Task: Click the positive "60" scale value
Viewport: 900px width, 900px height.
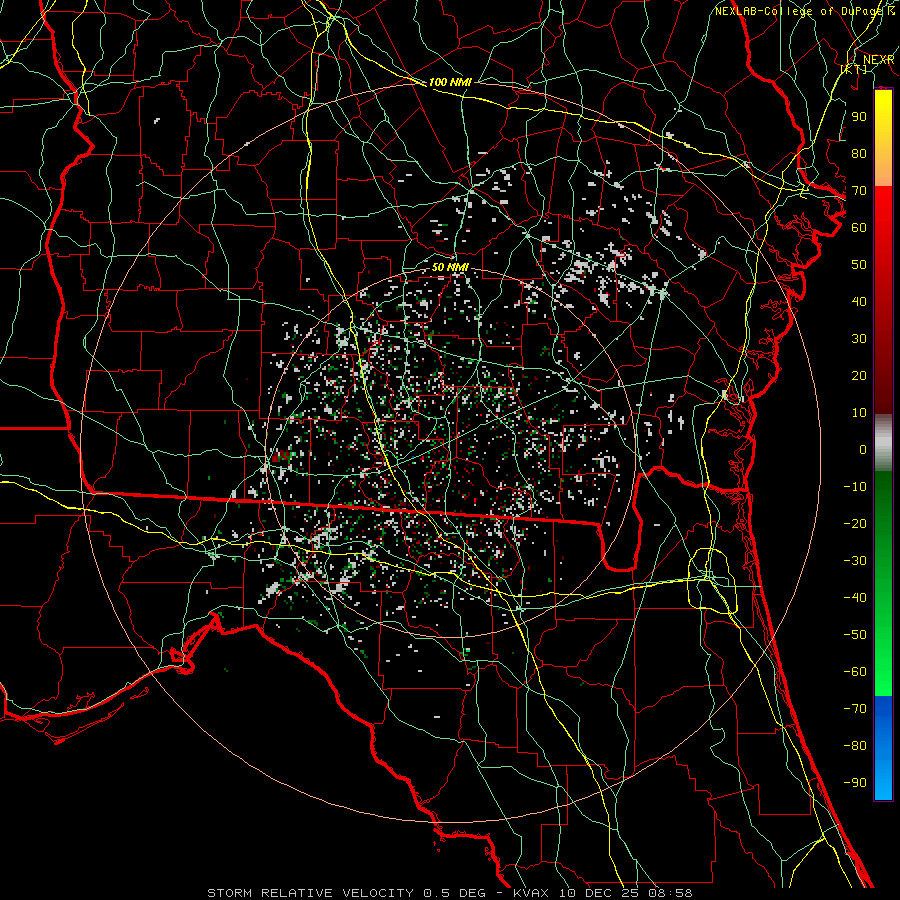Action: coord(859,227)
